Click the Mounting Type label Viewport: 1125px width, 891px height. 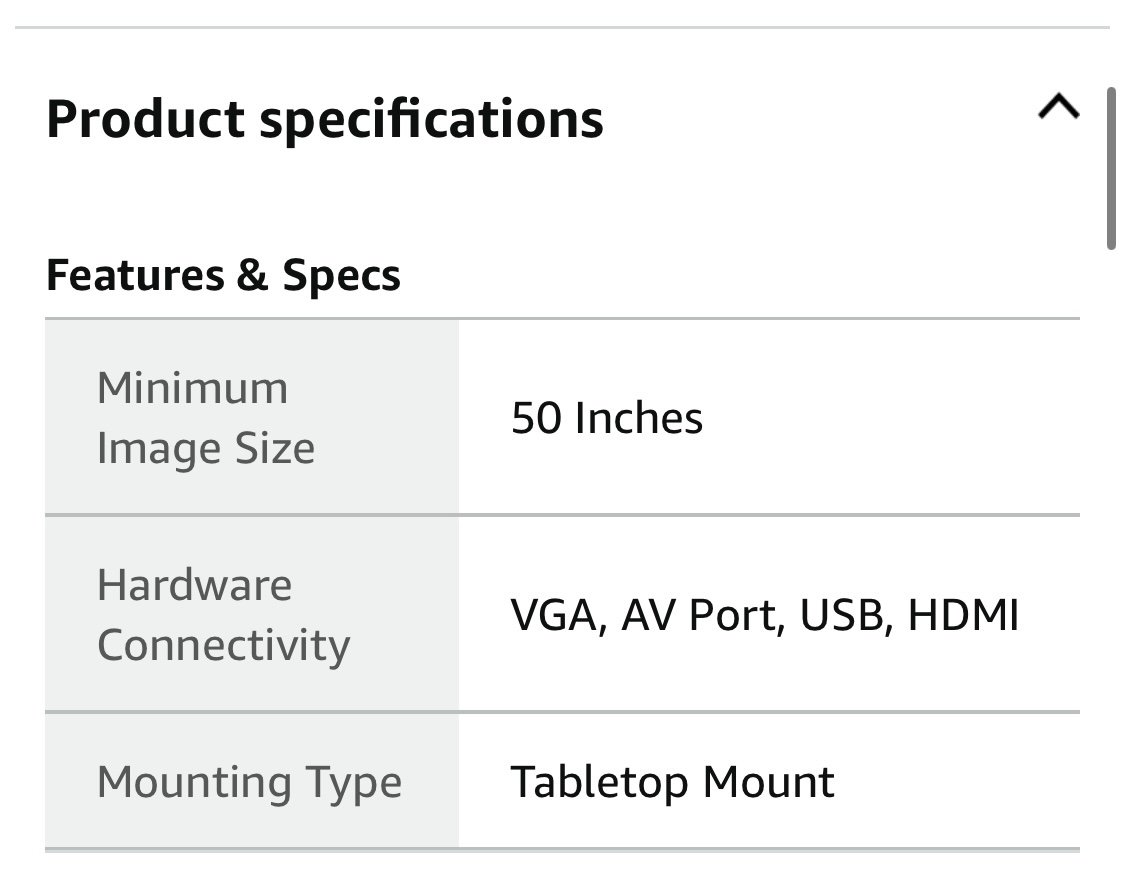point(249,782)
